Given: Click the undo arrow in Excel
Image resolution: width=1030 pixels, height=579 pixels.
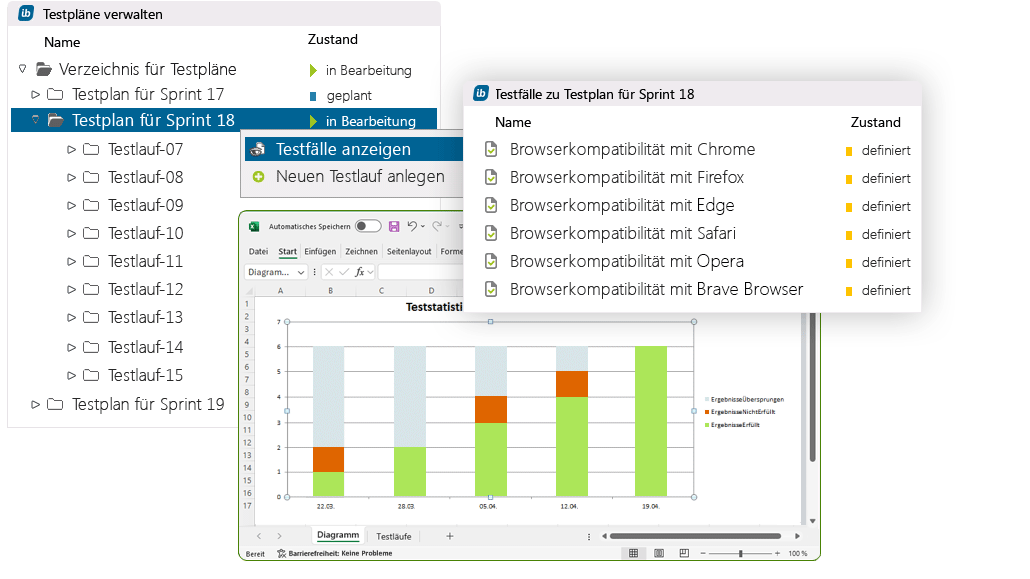Looking at the screenshot, I should point(412,227).
